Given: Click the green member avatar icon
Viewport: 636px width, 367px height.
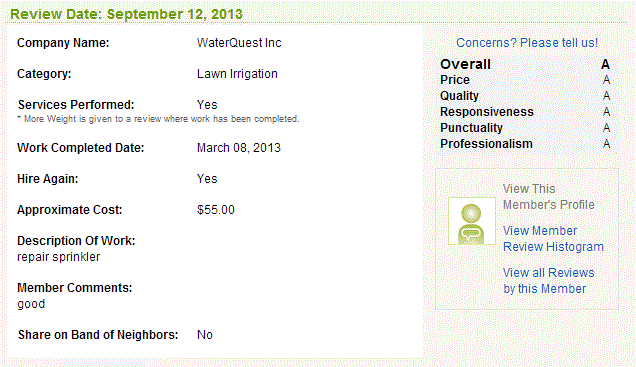Looking at the screenshot, I should tap(472, 221).
